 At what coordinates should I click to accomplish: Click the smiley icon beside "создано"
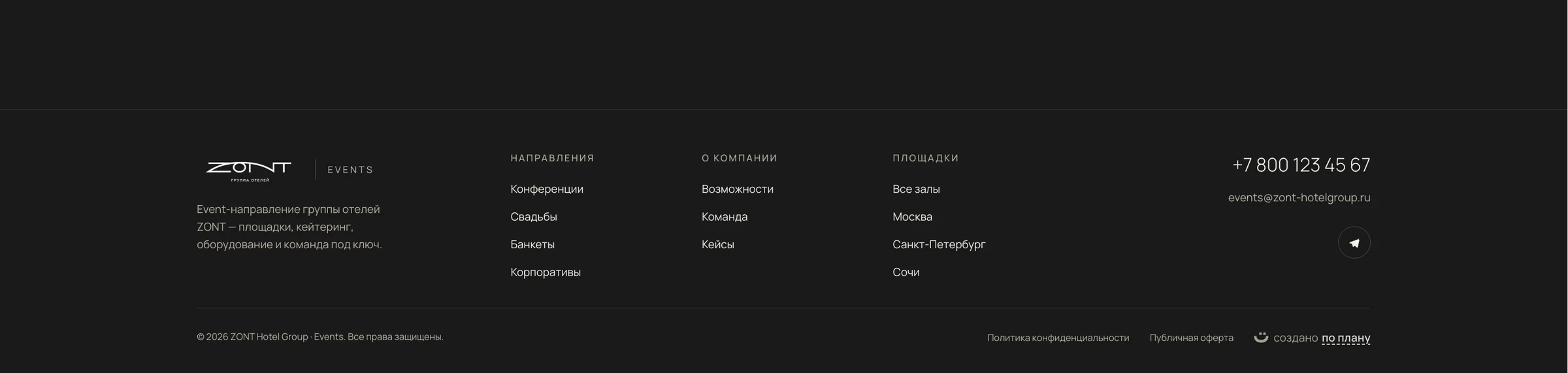1261,337
